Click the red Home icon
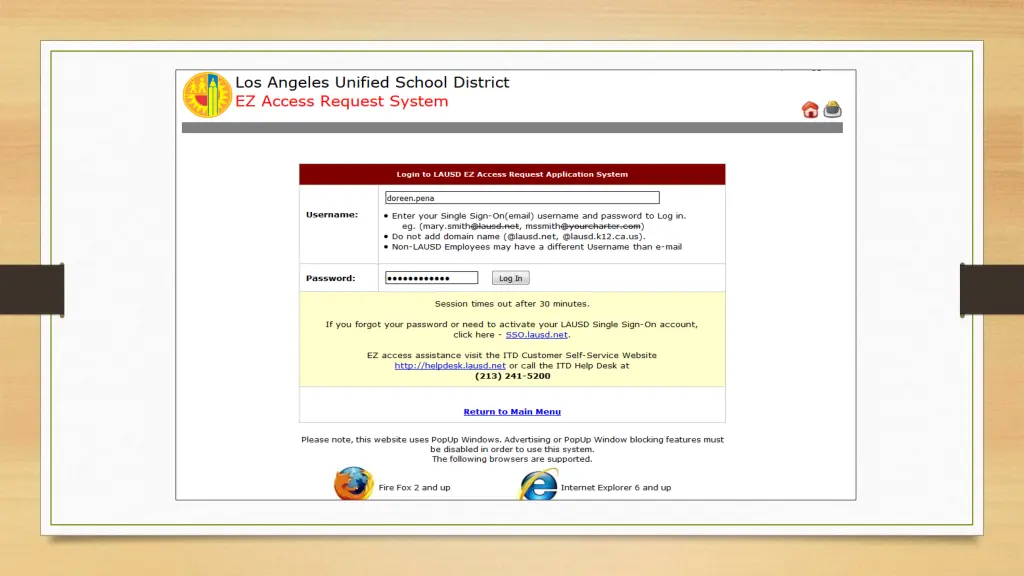Screen dimensions: 1024x576 (x=810, y=110)
